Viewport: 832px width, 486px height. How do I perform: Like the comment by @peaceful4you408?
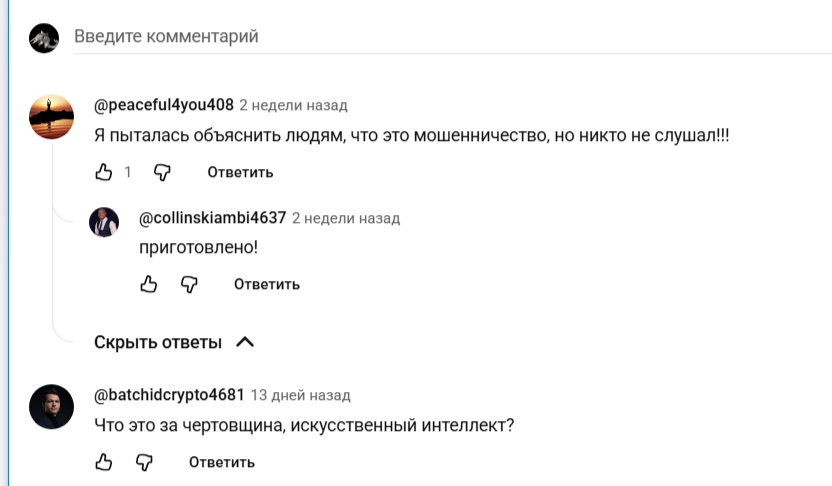click(x=103, y=172)
